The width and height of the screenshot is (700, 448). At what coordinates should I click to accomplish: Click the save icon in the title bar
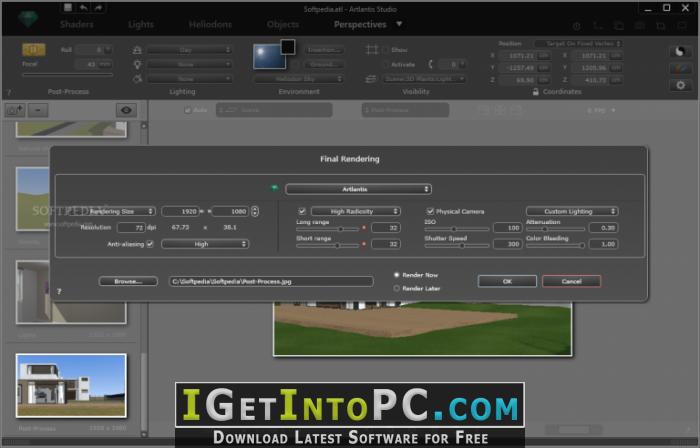tap(68, 7)
